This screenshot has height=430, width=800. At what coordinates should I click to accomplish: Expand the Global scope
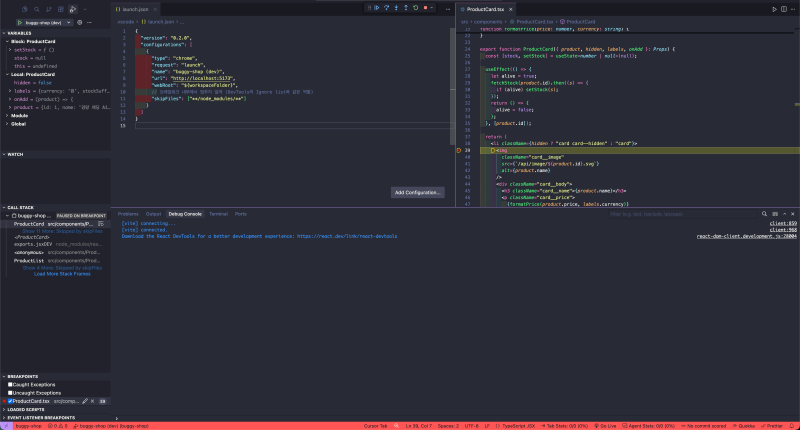point(7,124)
